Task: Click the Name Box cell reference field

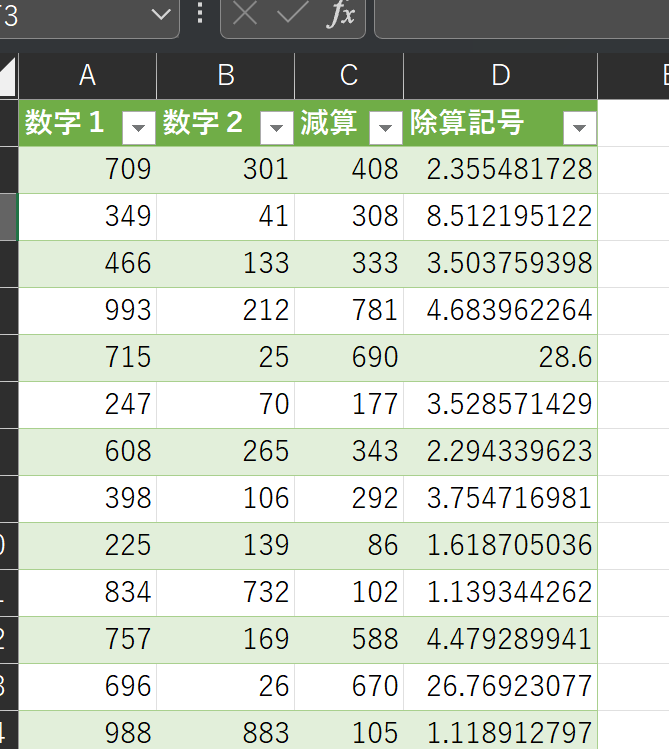Action: click(x=70, y=15)
